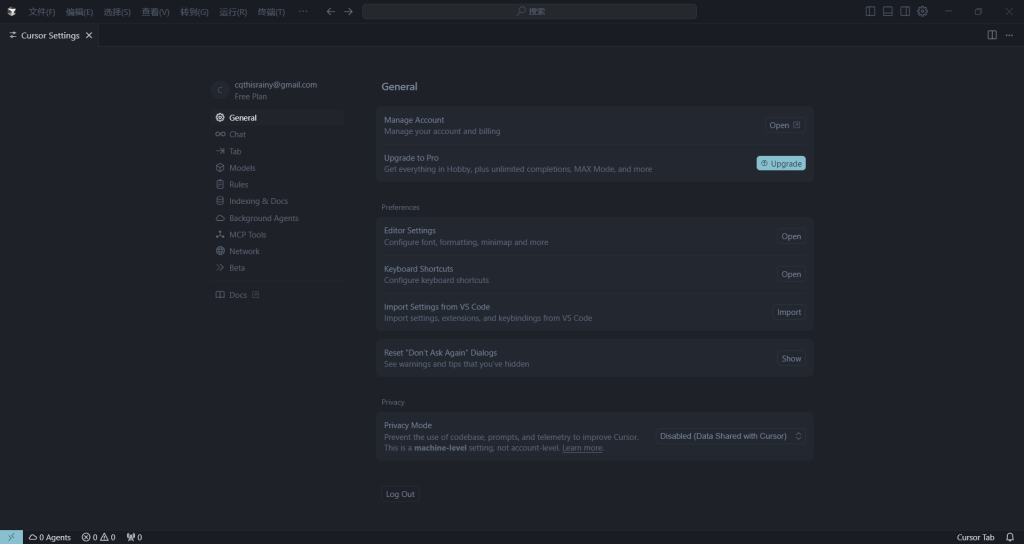Click the Free Plan label
This screenshot has width=1024, height=544.
coord(251,97)
